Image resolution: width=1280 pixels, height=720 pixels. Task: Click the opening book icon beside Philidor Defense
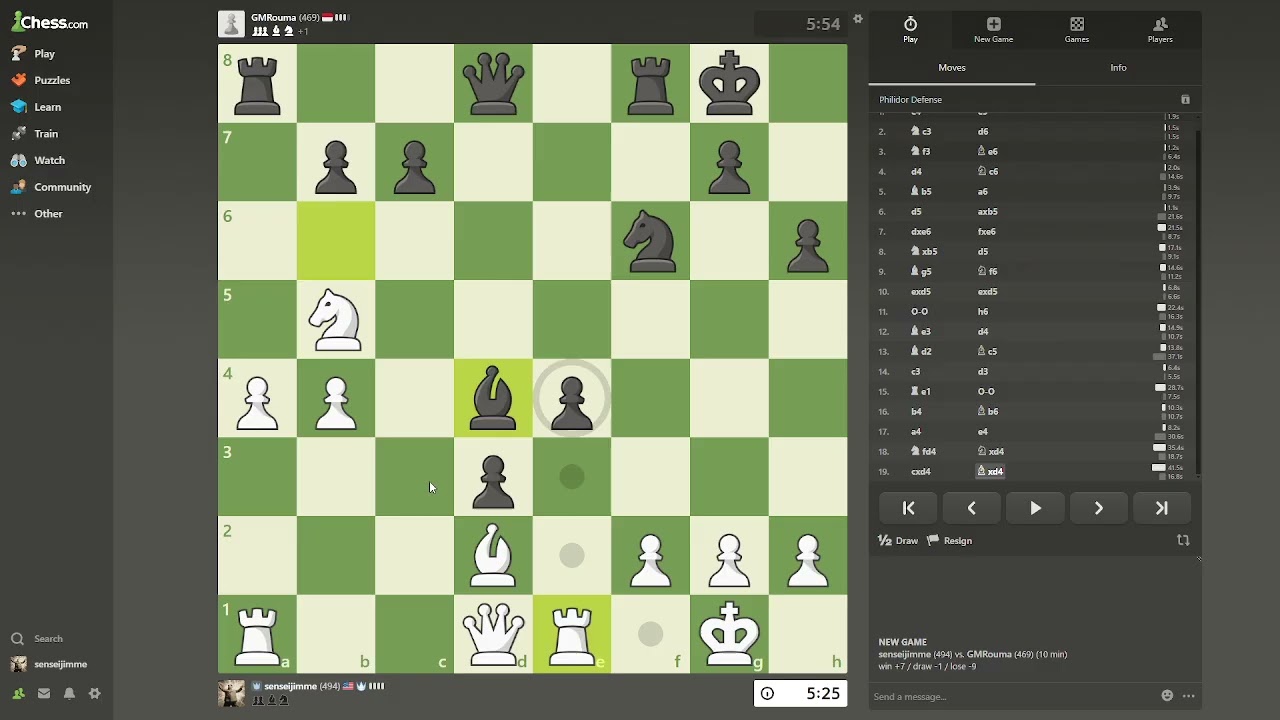[1185, 100]
